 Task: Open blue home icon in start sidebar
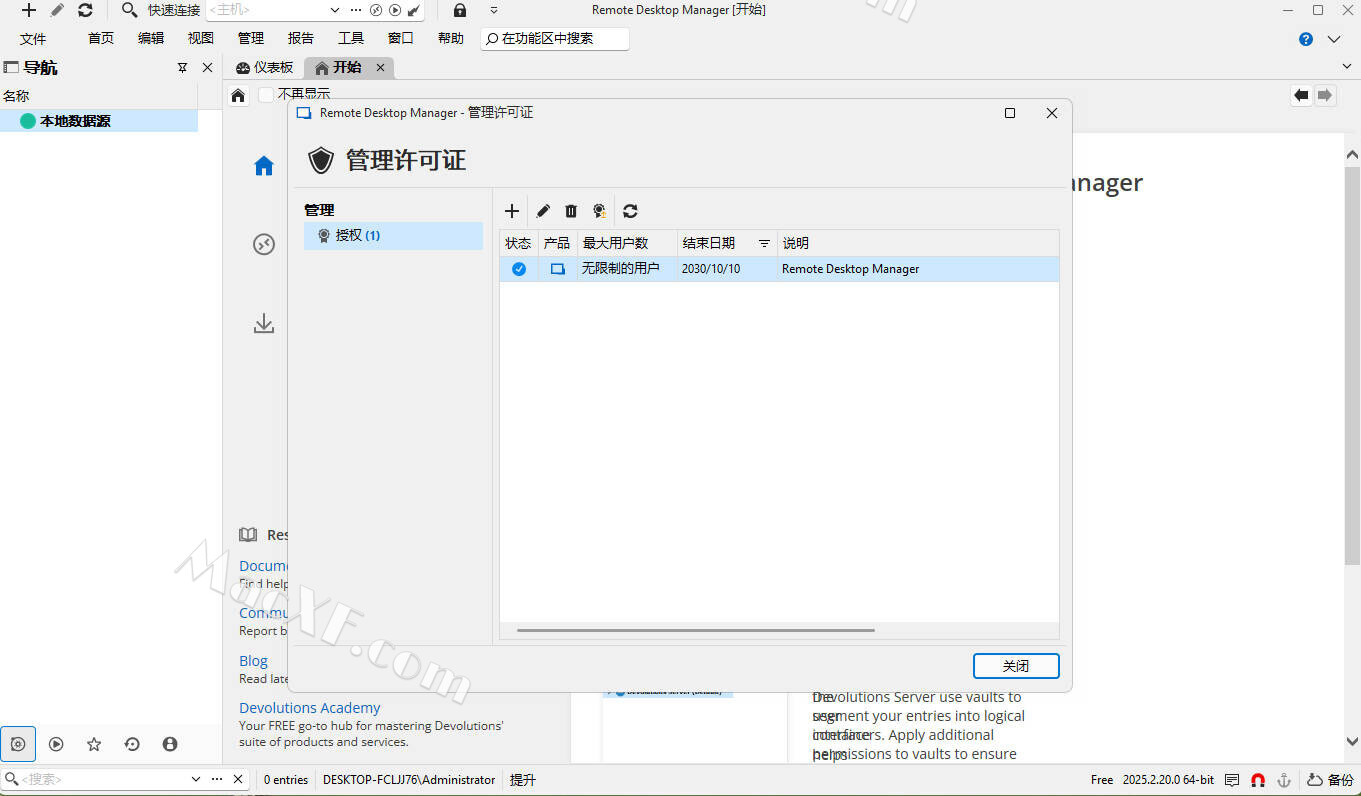pos(263,166)
